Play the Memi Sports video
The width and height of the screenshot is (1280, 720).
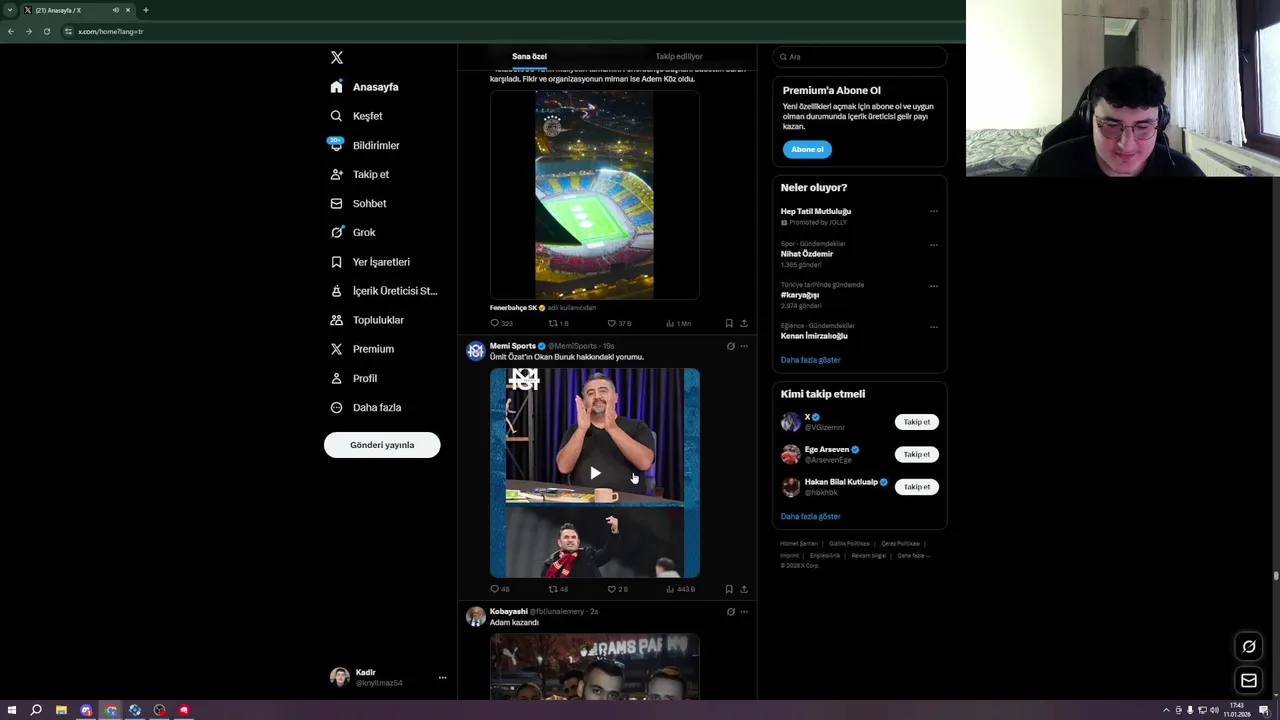595,473
